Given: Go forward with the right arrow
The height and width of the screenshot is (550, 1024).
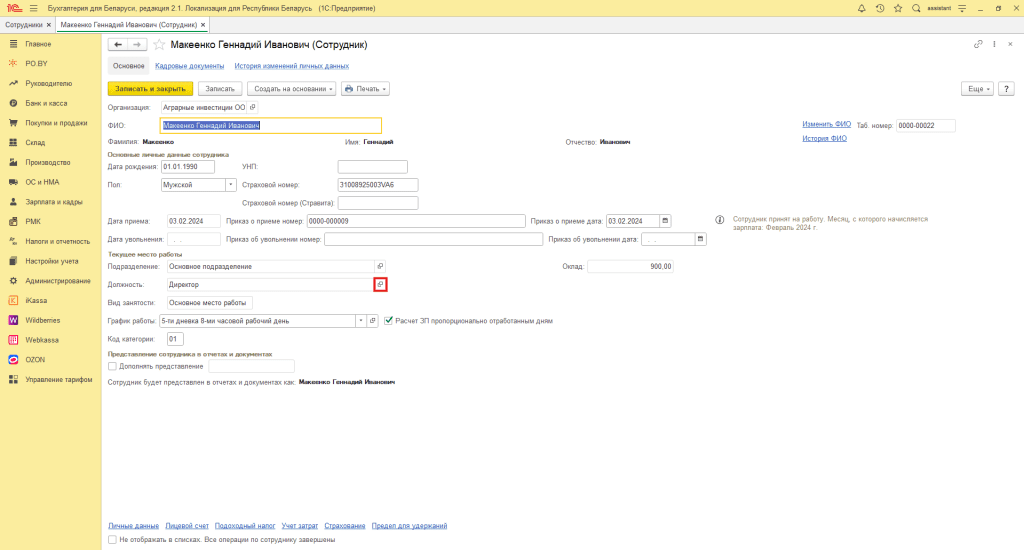Looking at the screenshot, I should point(136,44).
